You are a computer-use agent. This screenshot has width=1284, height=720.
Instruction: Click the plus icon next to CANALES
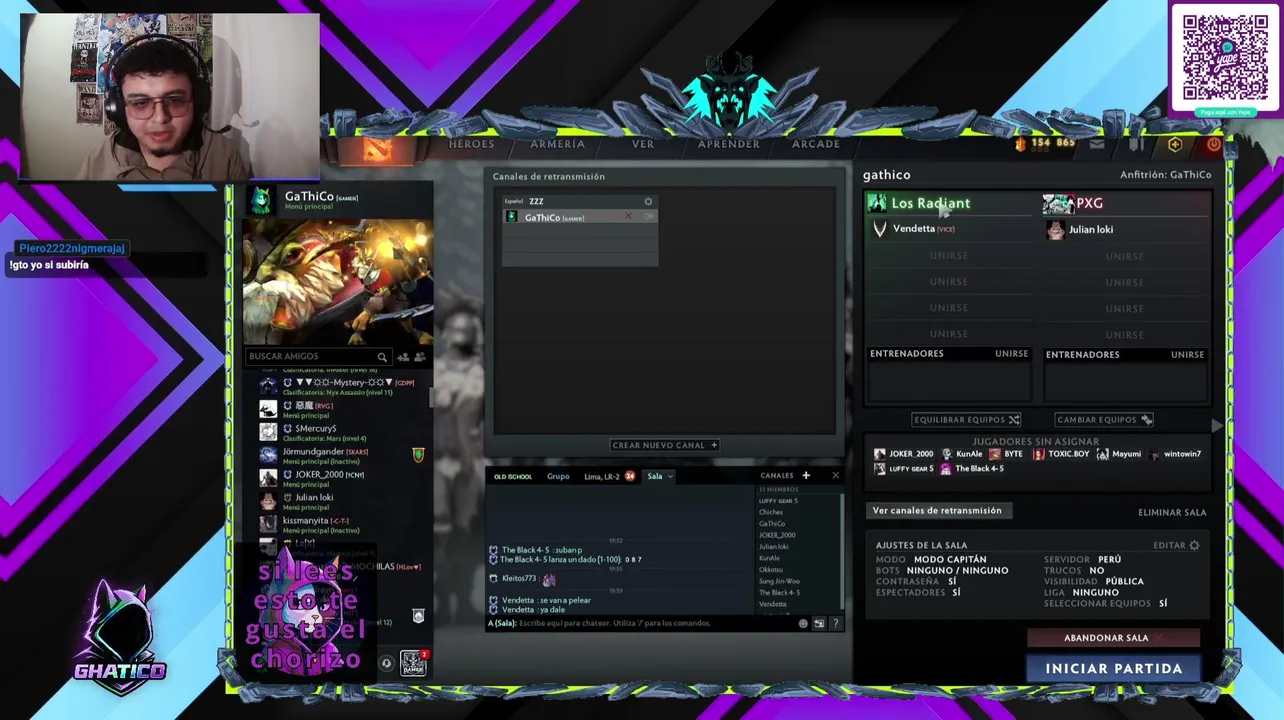coord(806,476)
